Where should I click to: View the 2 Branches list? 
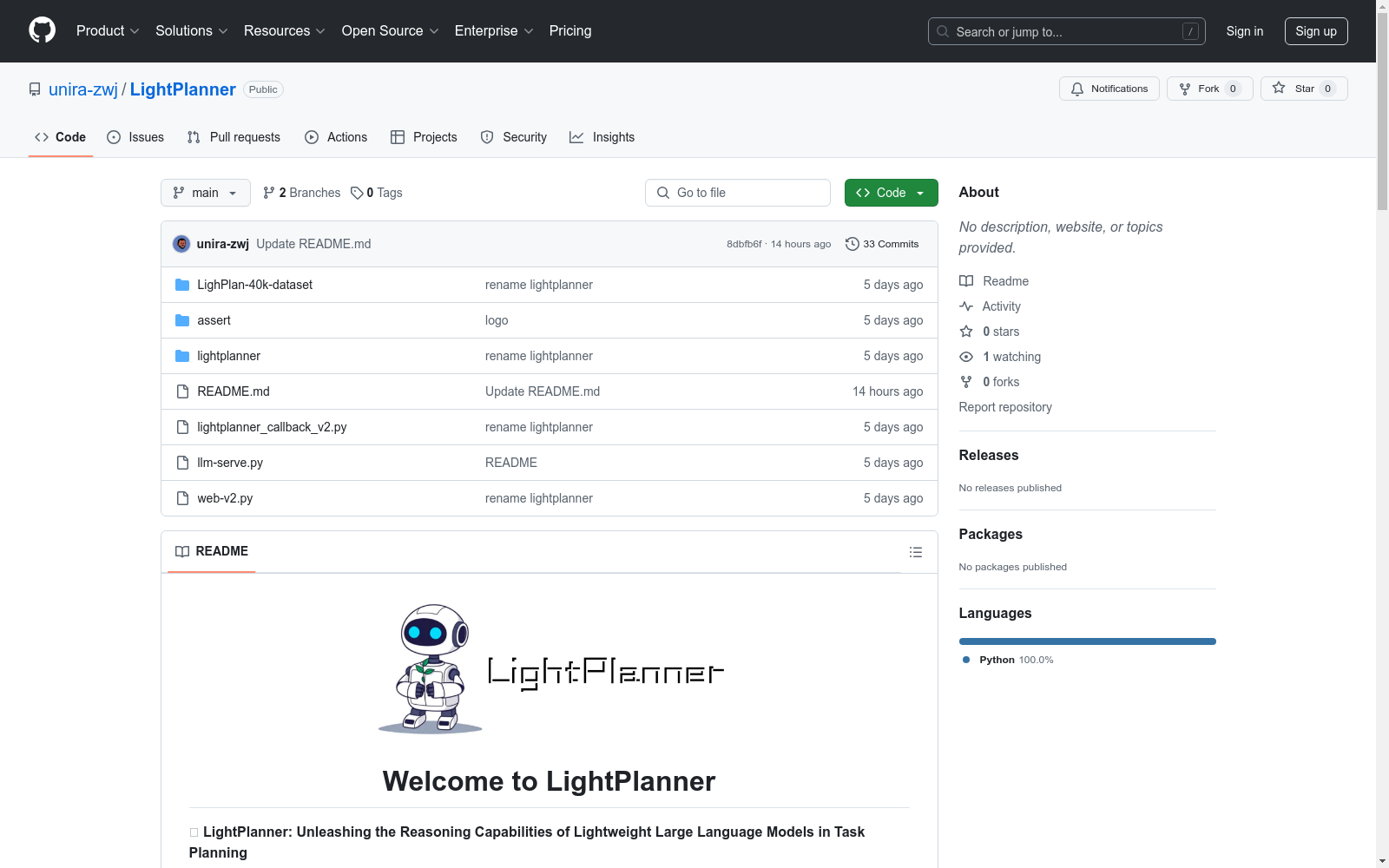click(x=301, y=193)
